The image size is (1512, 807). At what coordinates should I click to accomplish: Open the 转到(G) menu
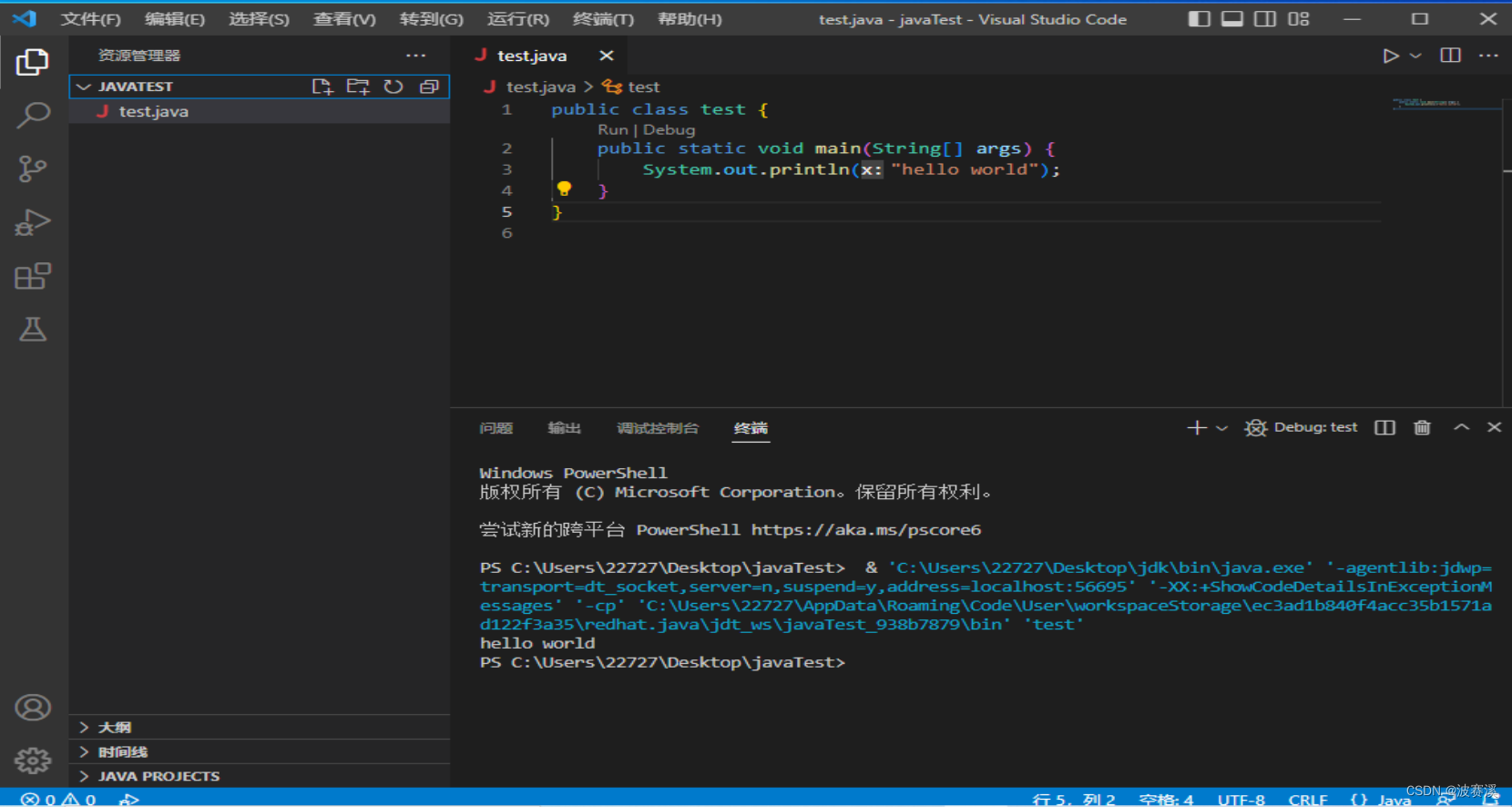click(x=431, y=19)
